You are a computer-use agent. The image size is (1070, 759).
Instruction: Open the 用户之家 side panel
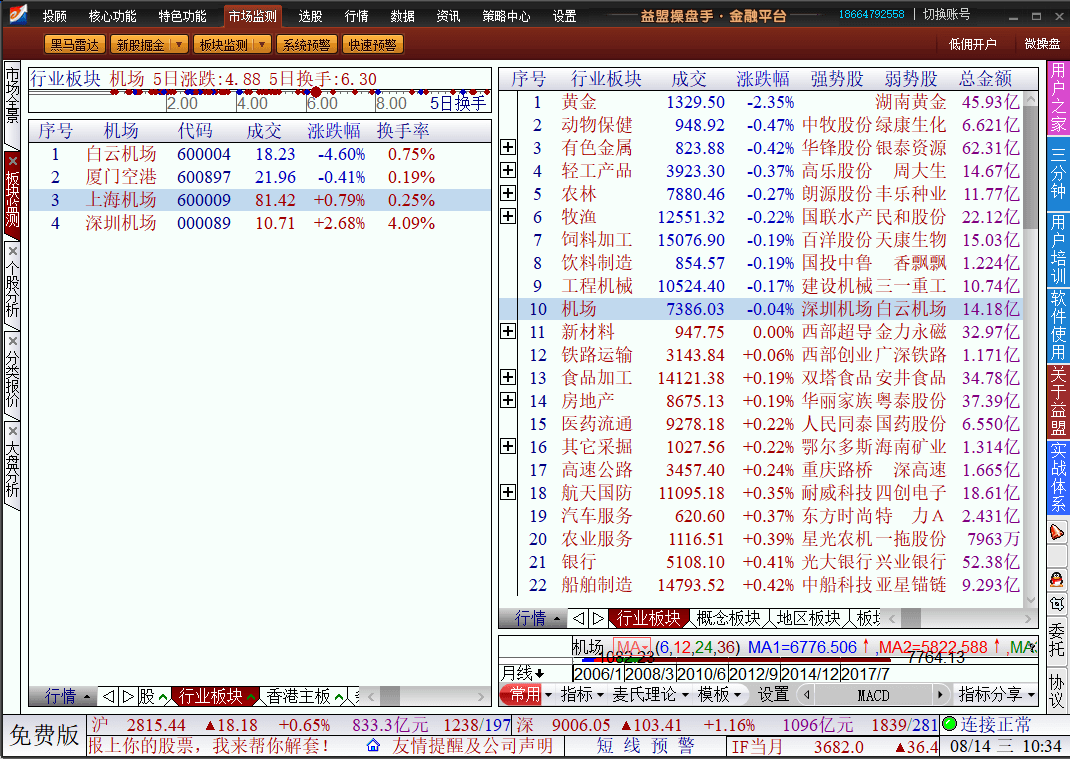click(1058, 98)
